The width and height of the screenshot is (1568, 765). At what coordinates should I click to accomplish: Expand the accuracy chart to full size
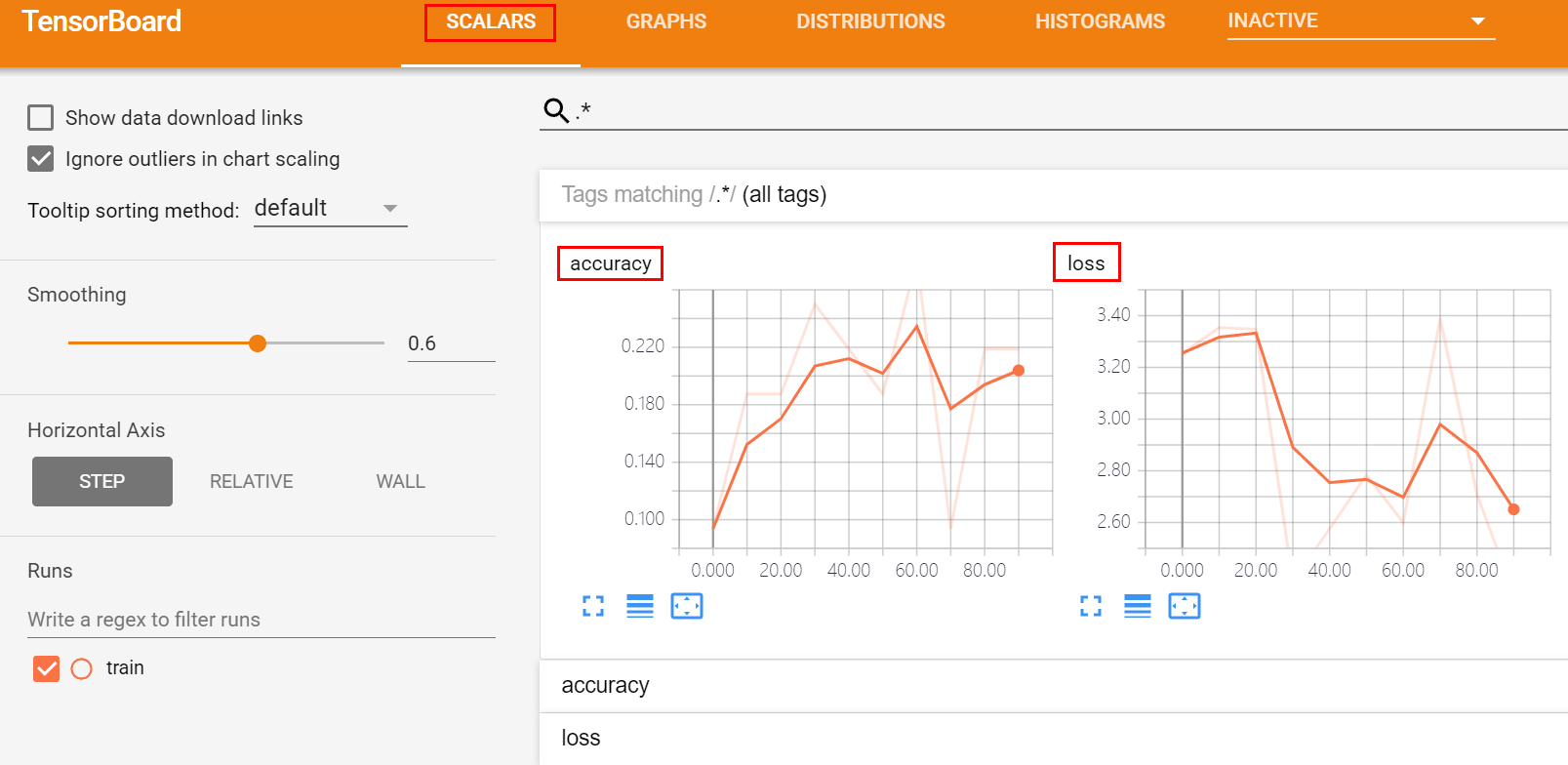click(x=593, y=606)
